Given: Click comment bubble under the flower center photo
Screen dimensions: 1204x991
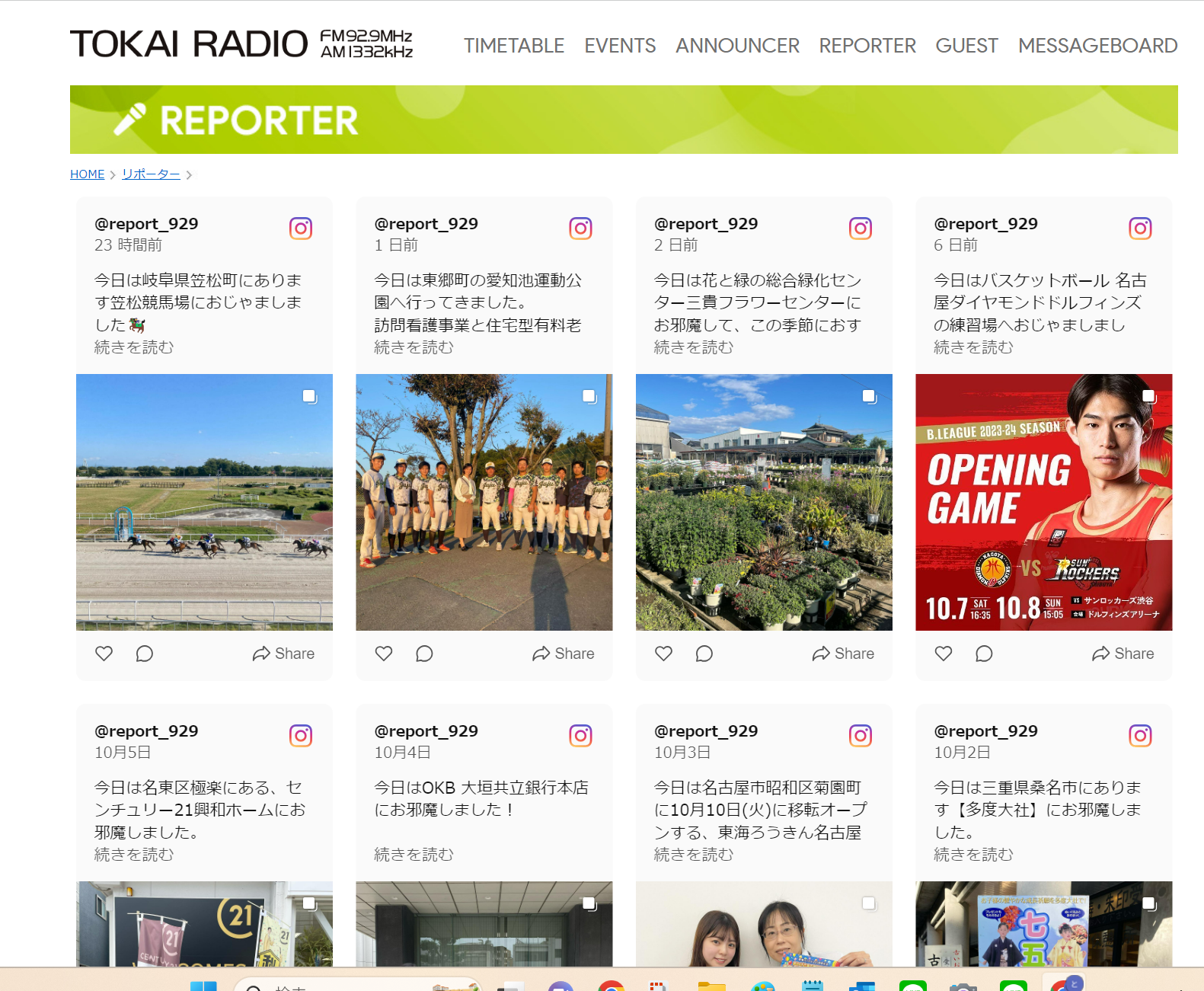Looking at the screenshot, I should point(704,654).
